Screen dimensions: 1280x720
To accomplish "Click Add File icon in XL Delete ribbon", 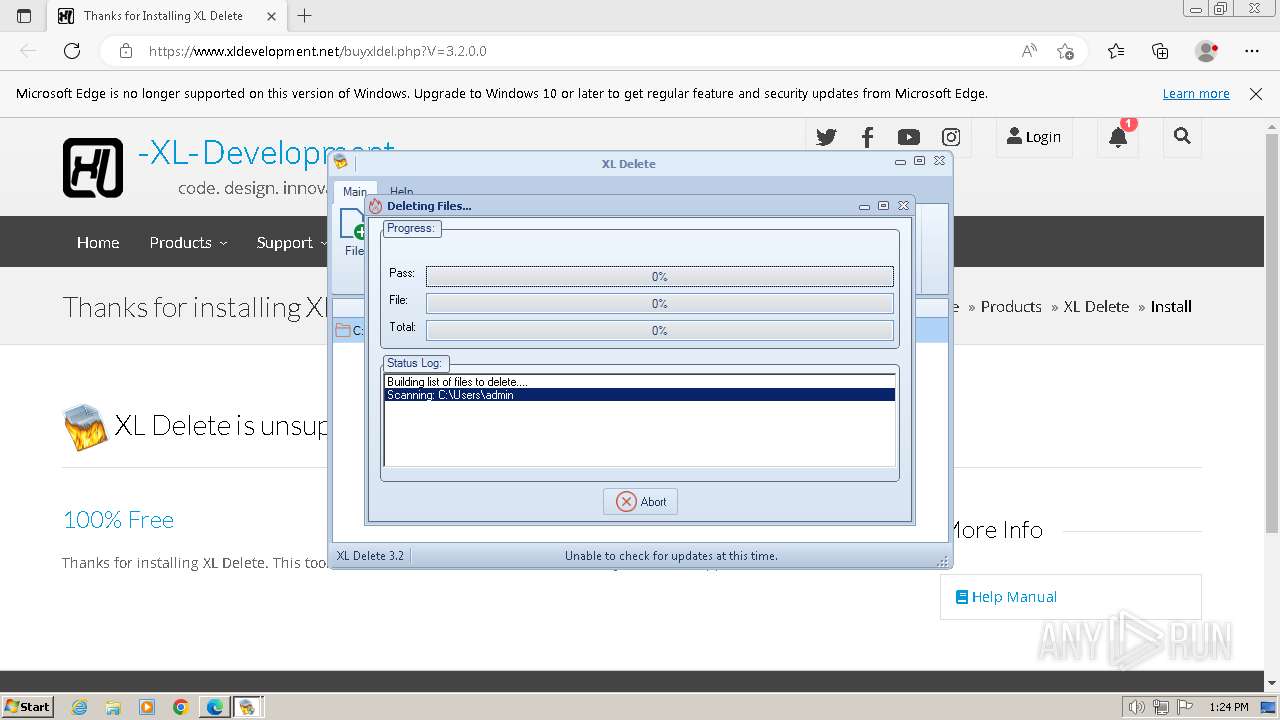I will click(x=353, y=232).
